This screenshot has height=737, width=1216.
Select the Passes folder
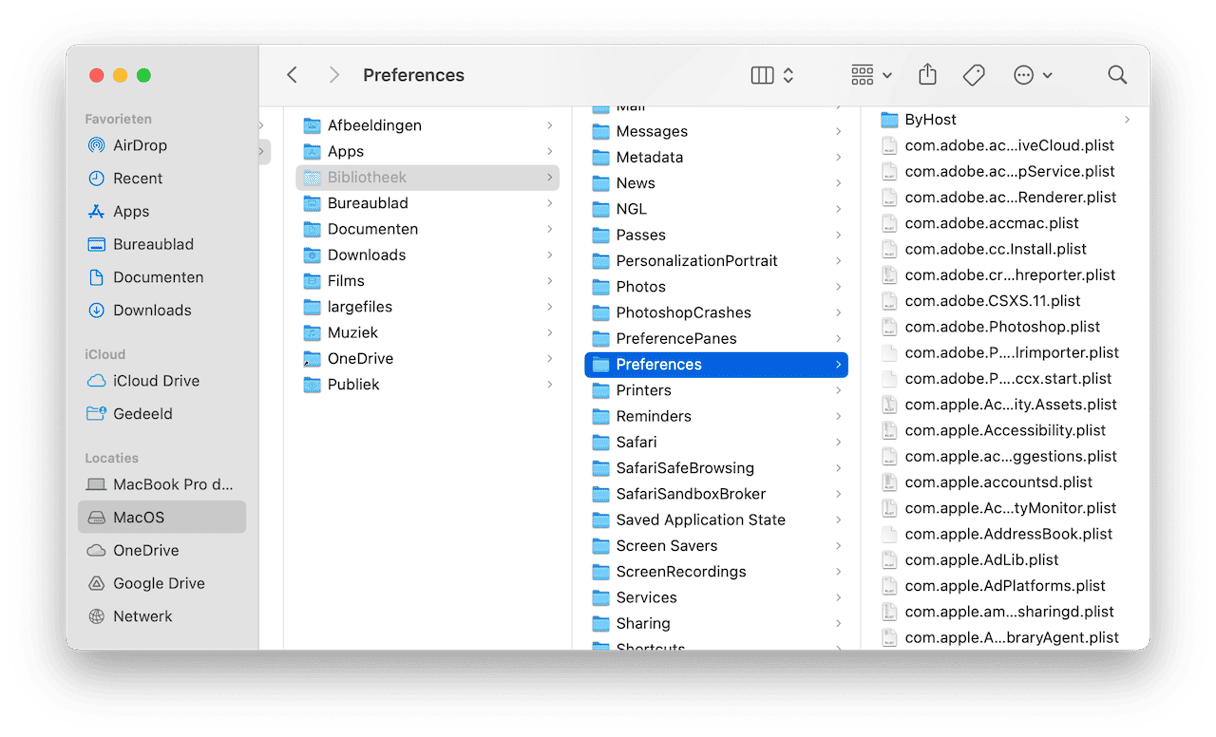pyautogui.click(x=716, y=235)
